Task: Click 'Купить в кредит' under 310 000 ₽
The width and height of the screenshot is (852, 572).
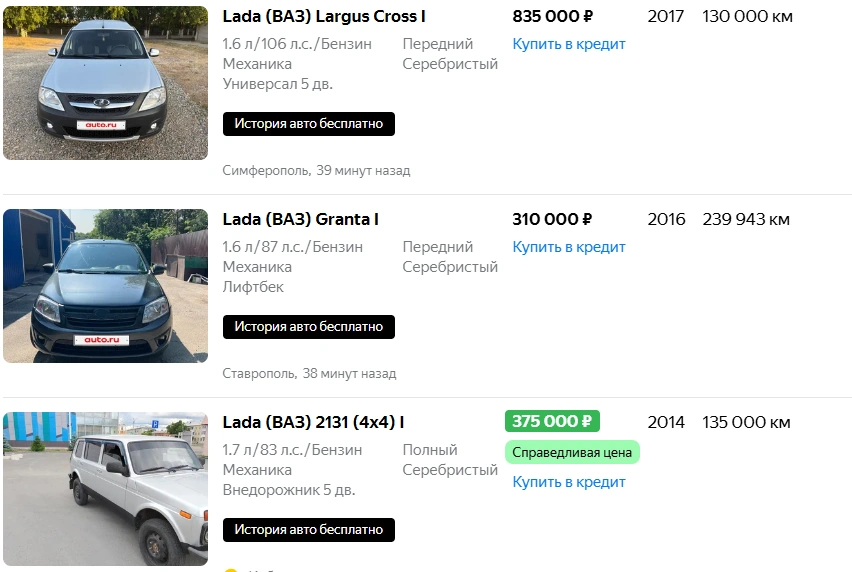Action: [569, 247]
